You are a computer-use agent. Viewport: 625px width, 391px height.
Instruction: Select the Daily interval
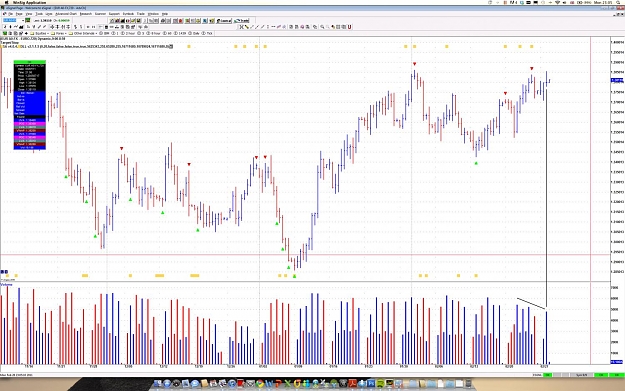click(195, 33)
